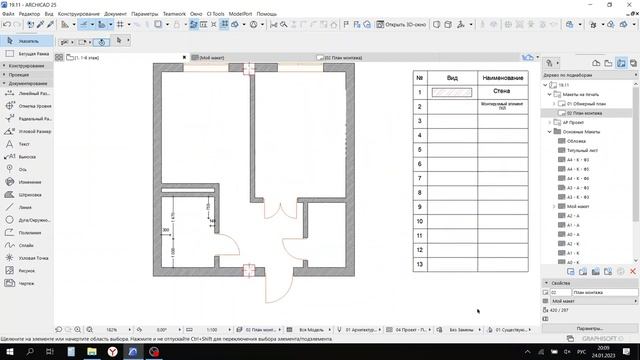Click the red X delete icon in Navigator
Viewport: 640px width, 360px height.
[x=633, y=271]
